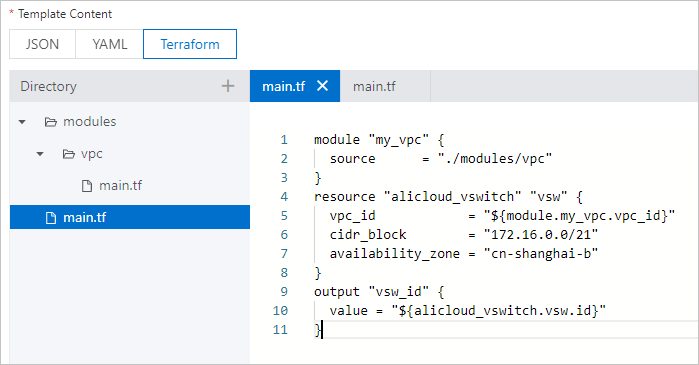This screenshot has width=699, height=365.
Task: Click file icon of highlighted root main.tf
Action: click(x=51, y=218)
